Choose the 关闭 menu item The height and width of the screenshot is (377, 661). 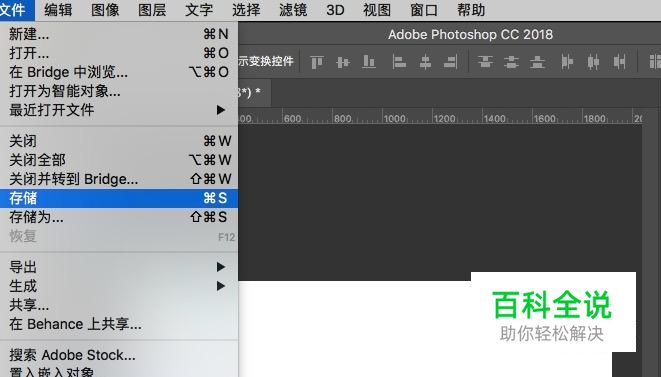click(119, 141)
